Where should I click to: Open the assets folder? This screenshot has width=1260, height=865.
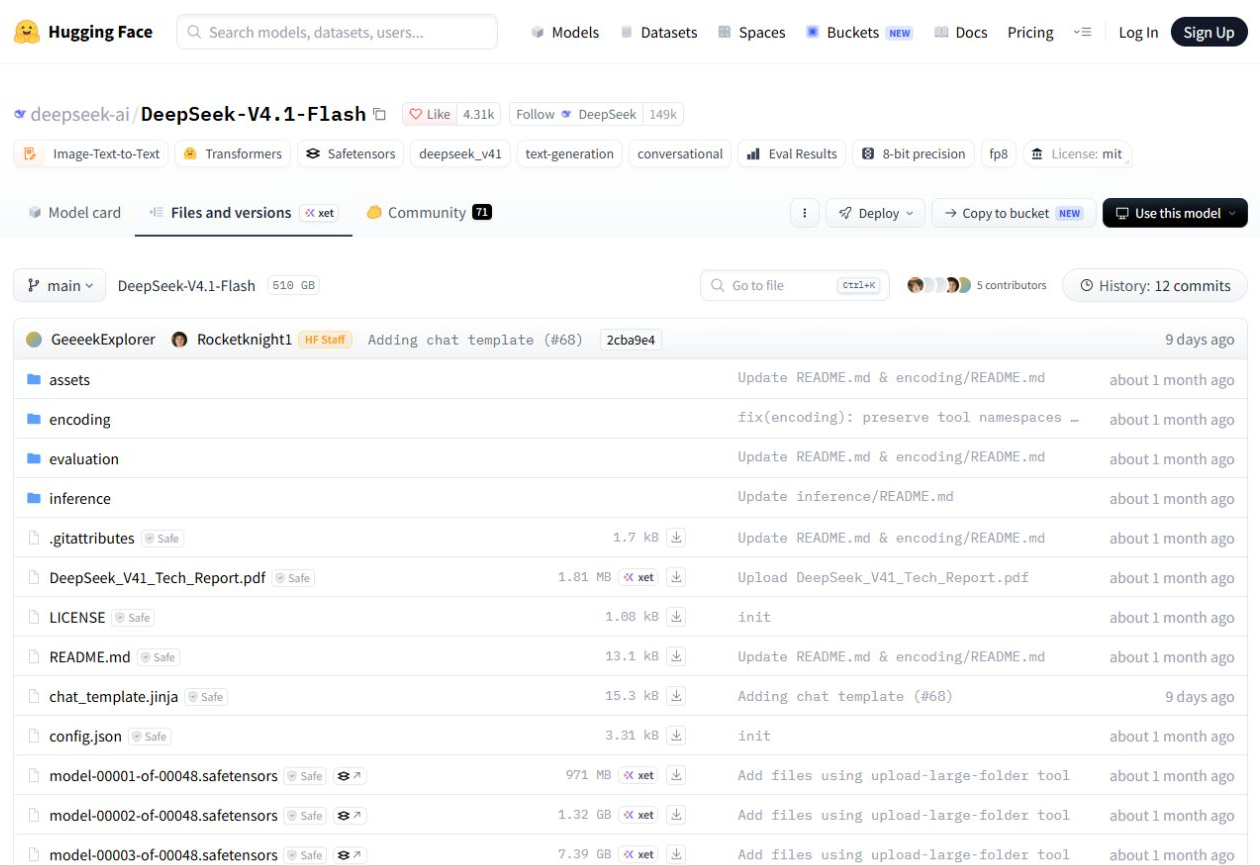[x=69, y=380]
